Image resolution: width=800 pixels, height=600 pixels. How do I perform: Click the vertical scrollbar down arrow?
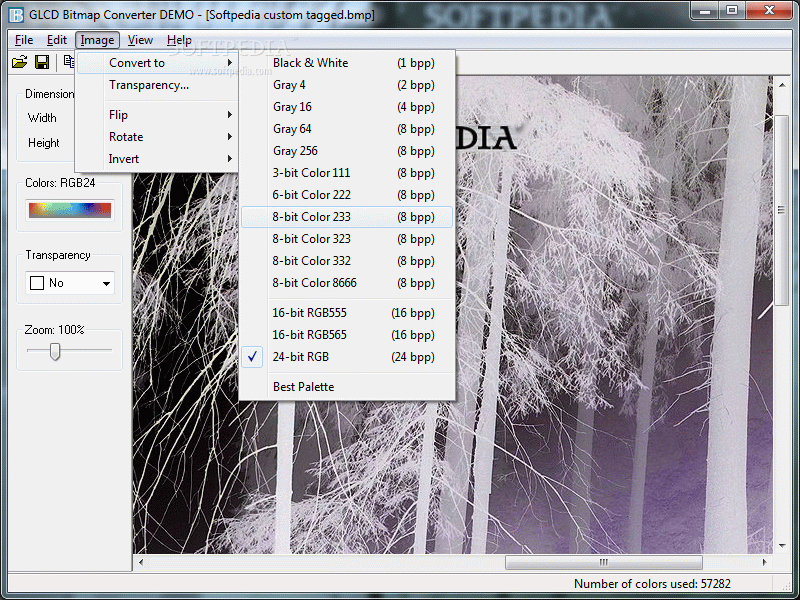coord(782,545)
